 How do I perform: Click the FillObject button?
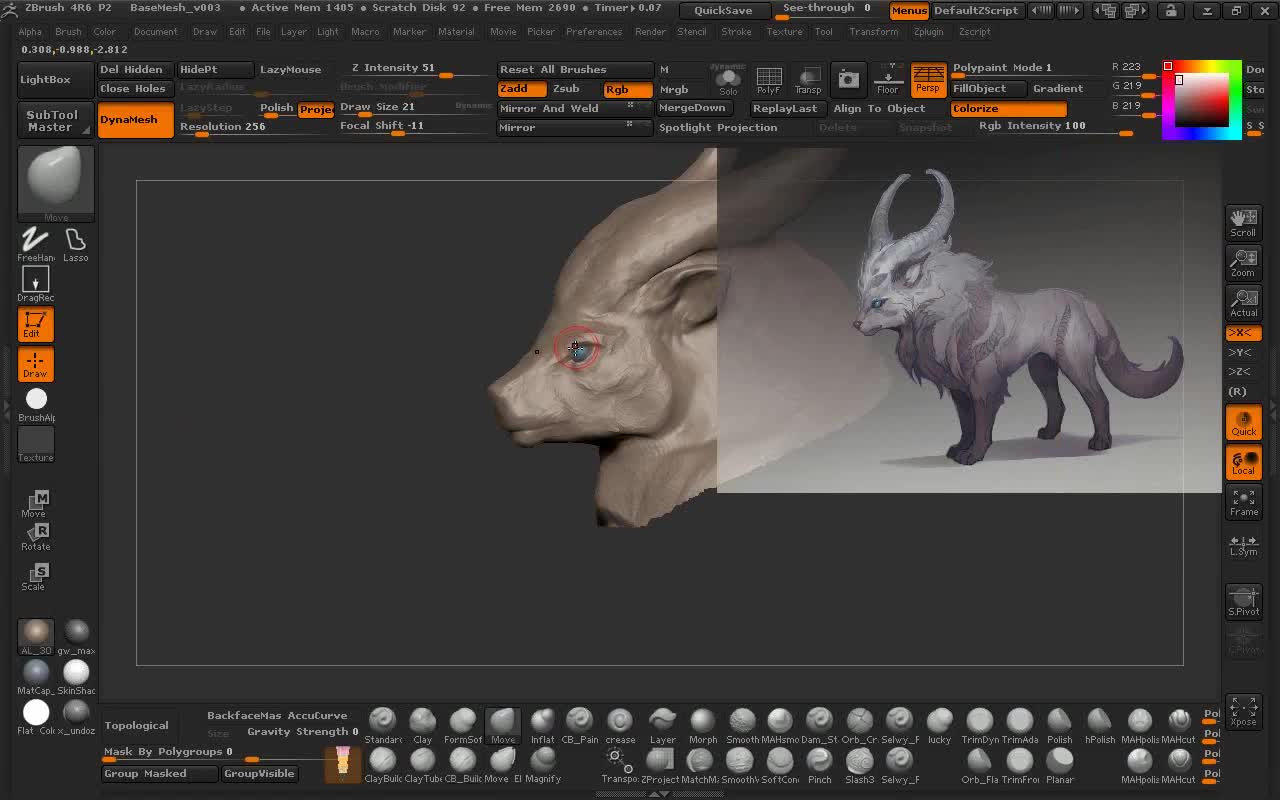[x=988, y=89]
